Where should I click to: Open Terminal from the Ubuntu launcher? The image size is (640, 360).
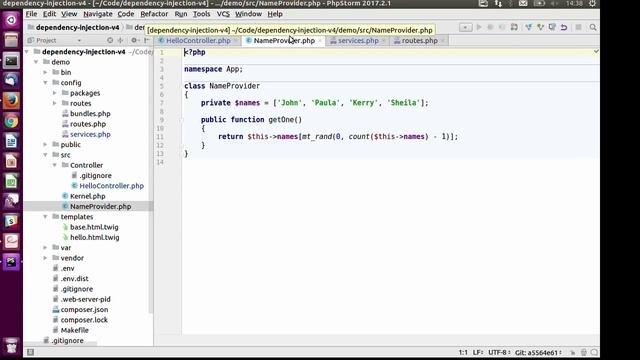11,60
